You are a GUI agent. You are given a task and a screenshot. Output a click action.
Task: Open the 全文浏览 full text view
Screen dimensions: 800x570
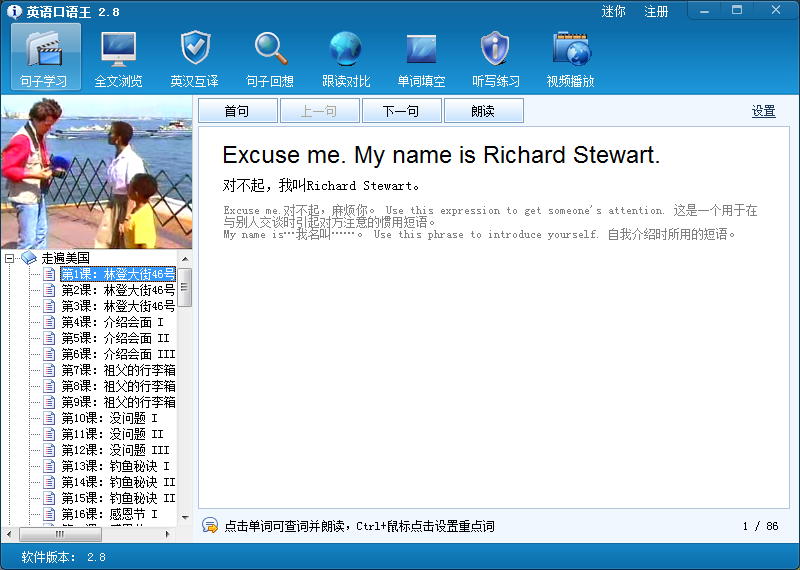point(118,59)
